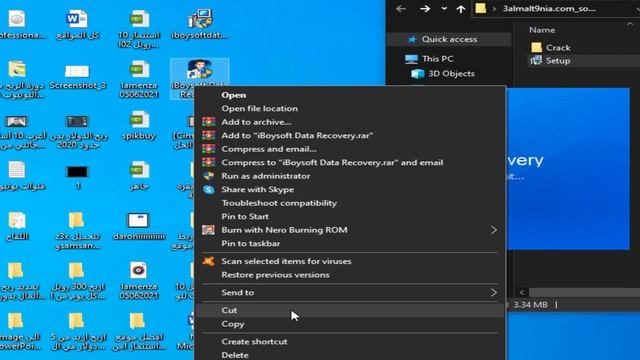Screen dimensions: 640x360
Task: Click the shield icon for Run as administrator
Action: pyautogui.click(x=209, y=176)
